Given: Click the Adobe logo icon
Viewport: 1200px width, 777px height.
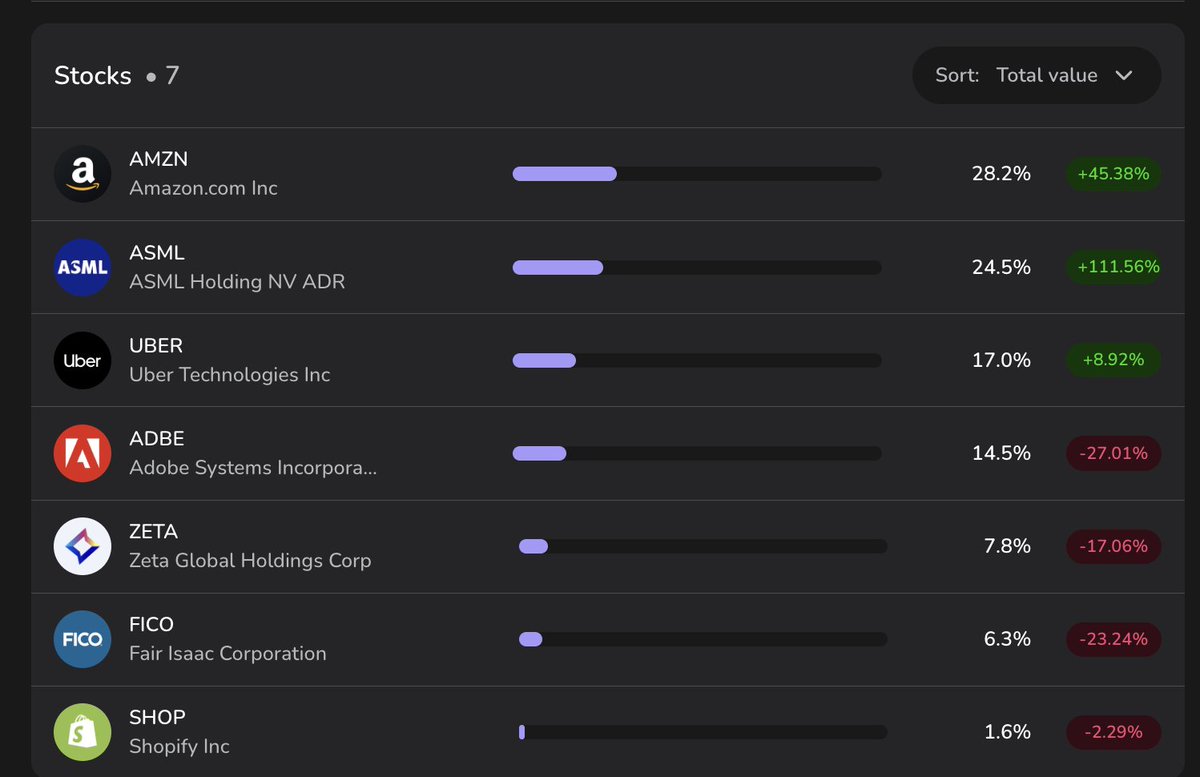Looking at the screenshot, I should 82,453.
